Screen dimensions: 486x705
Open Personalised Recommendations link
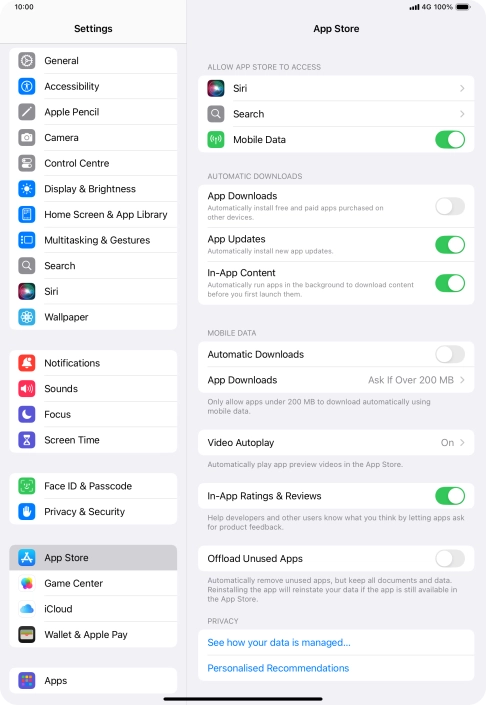coord(278,668)
